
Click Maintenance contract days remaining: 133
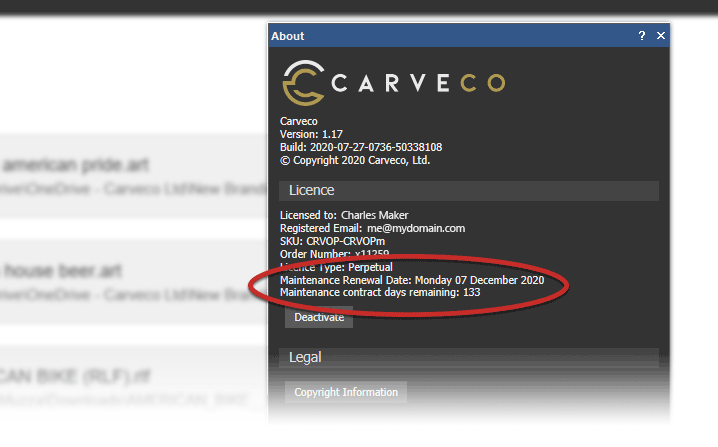click(380, 292)
